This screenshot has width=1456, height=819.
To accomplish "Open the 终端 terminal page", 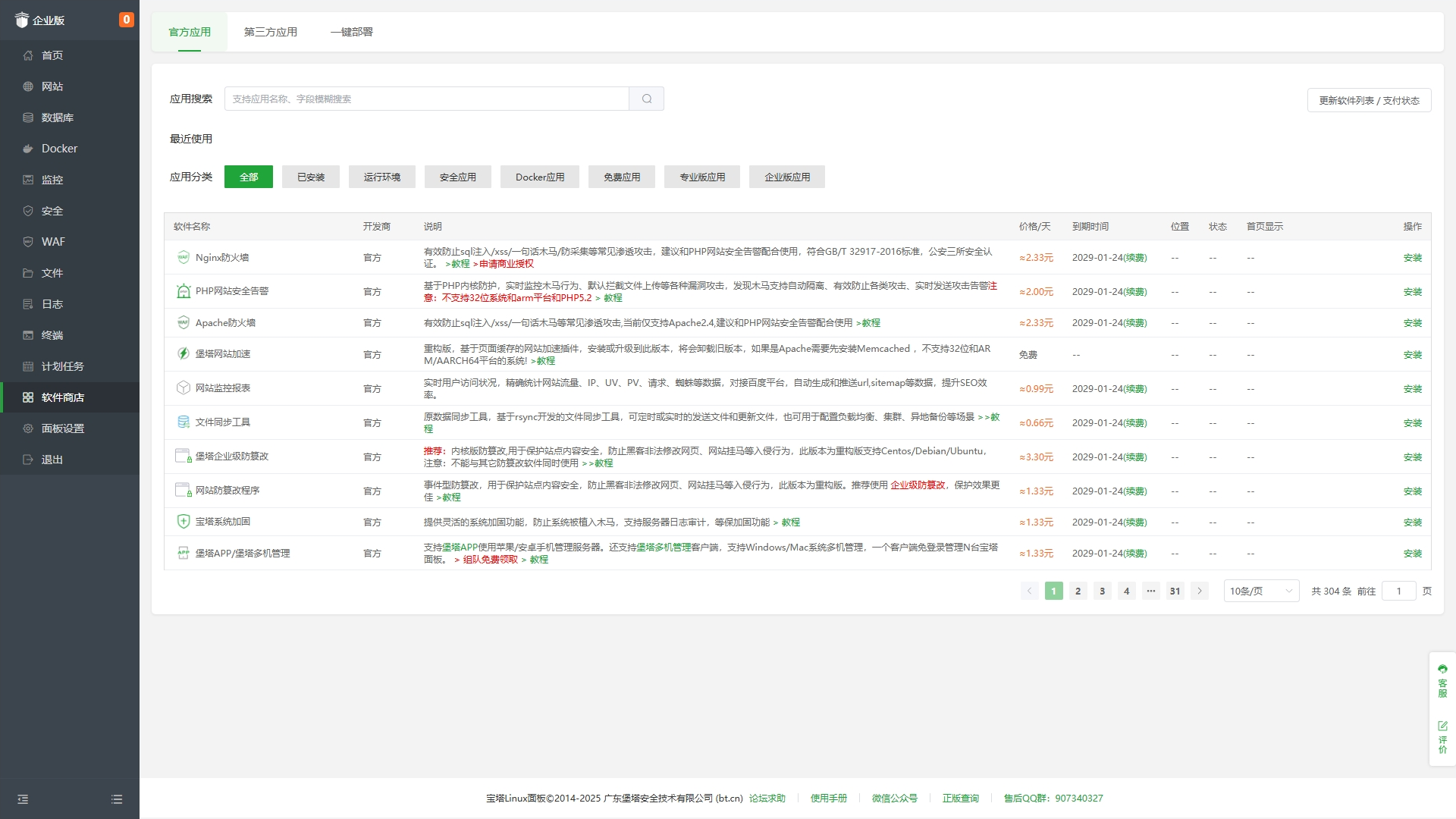I will [x=52, y=335].
